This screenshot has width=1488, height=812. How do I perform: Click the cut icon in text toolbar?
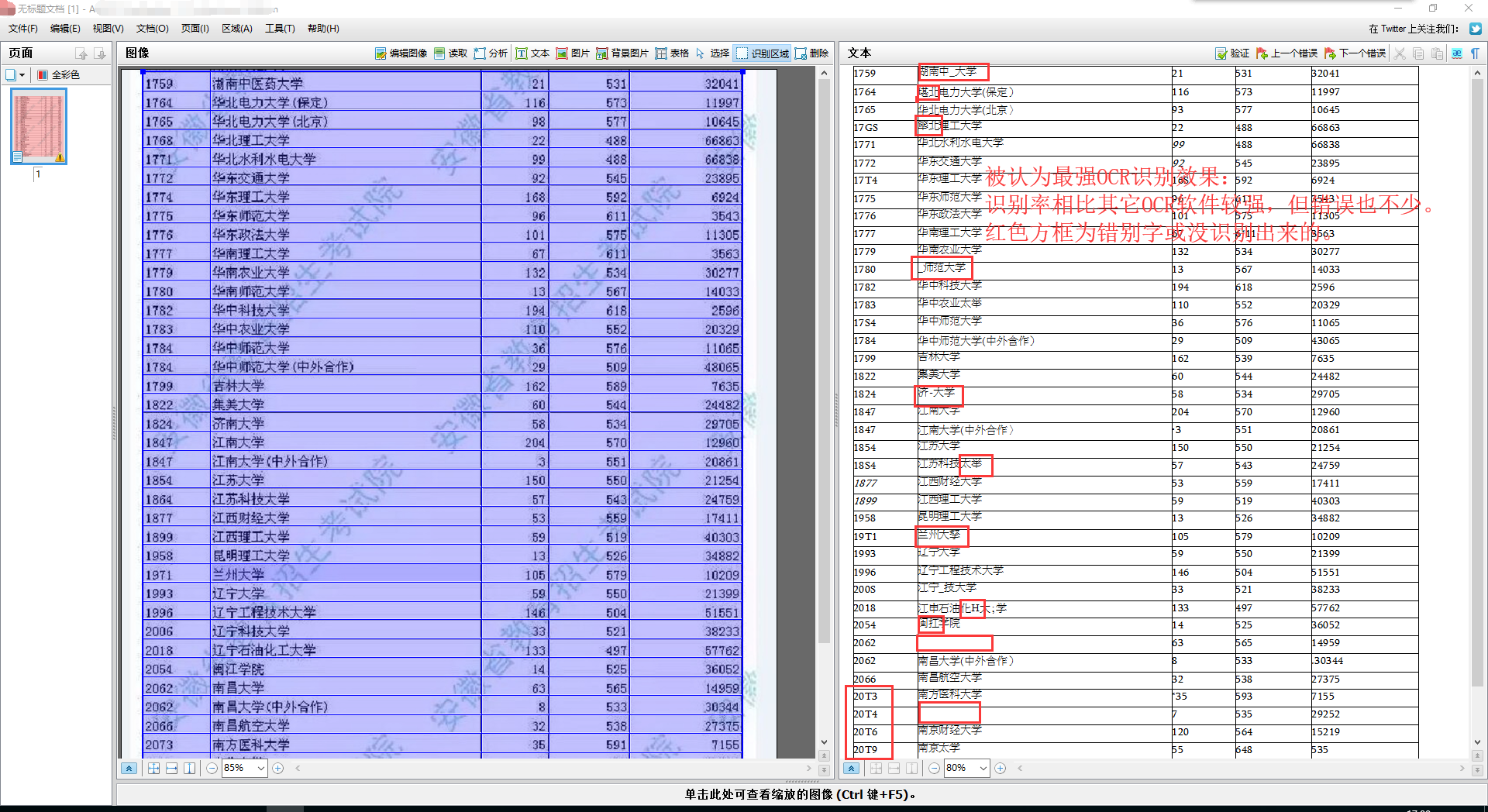point(1400,53)
